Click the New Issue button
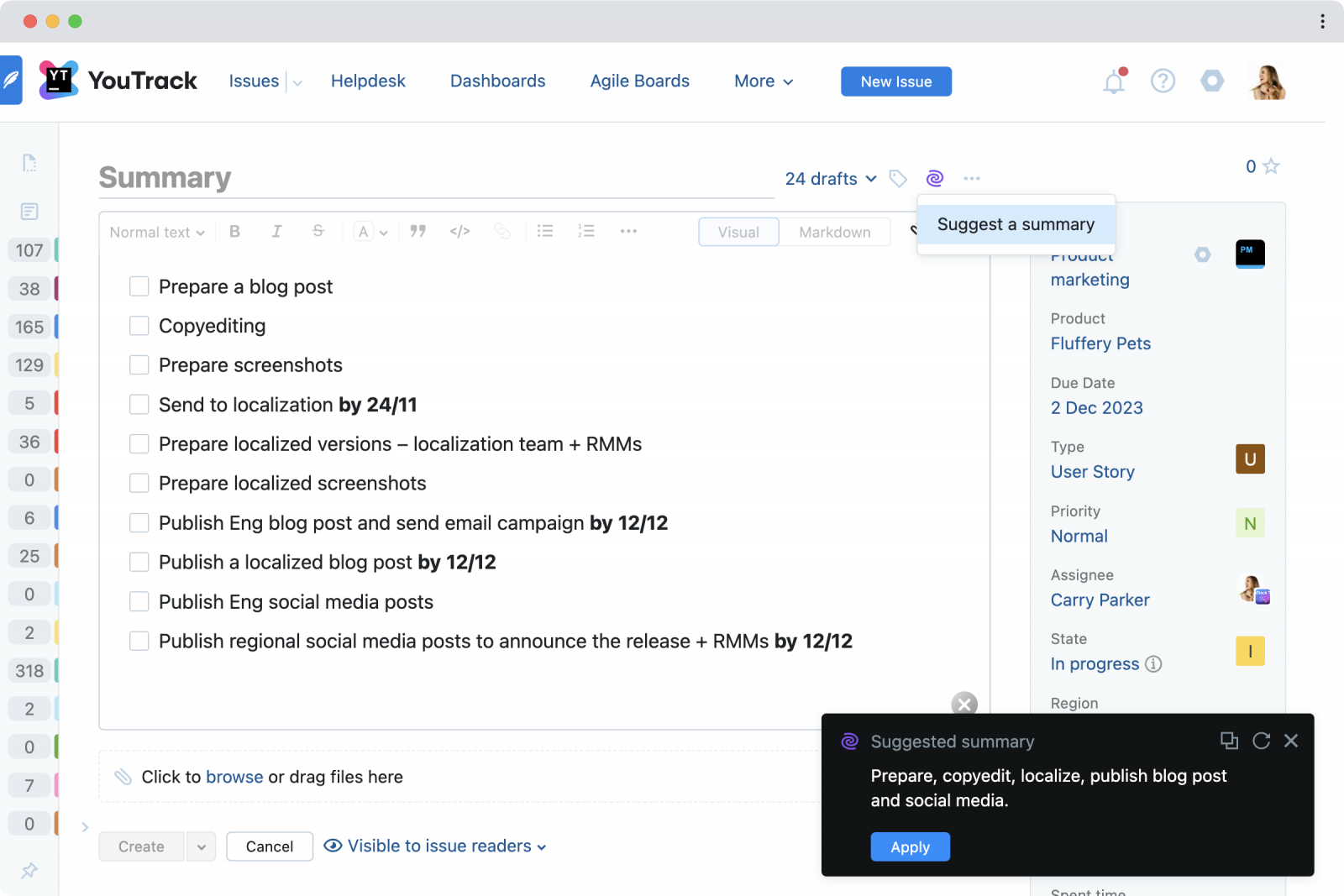This screenshot has width=1344, height=896. (896, 81)
